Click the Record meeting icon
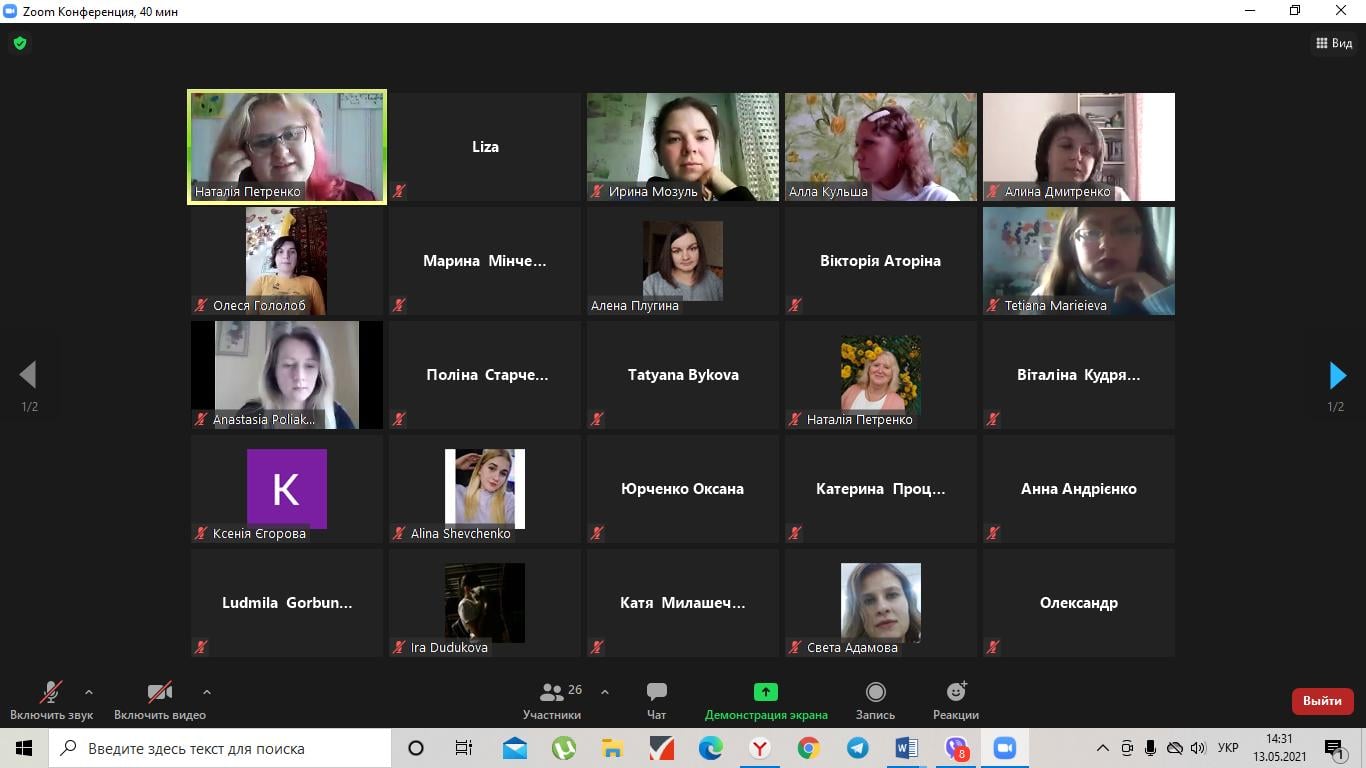This screenshot has width=1366, height=768. pyautogui.click(x=875, y=692)
